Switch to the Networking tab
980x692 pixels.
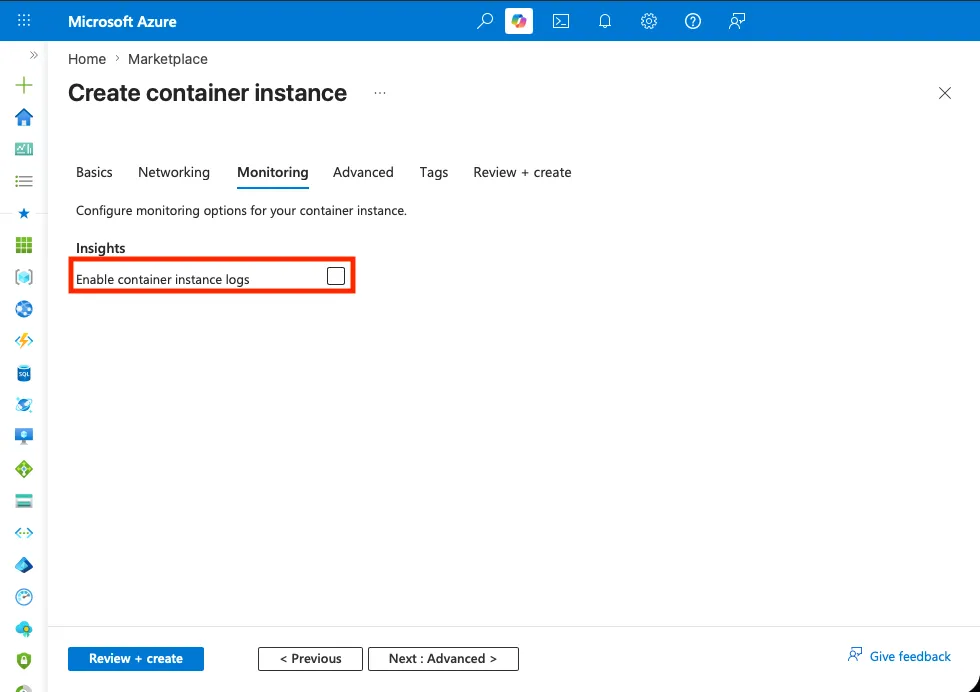[174, 173]
